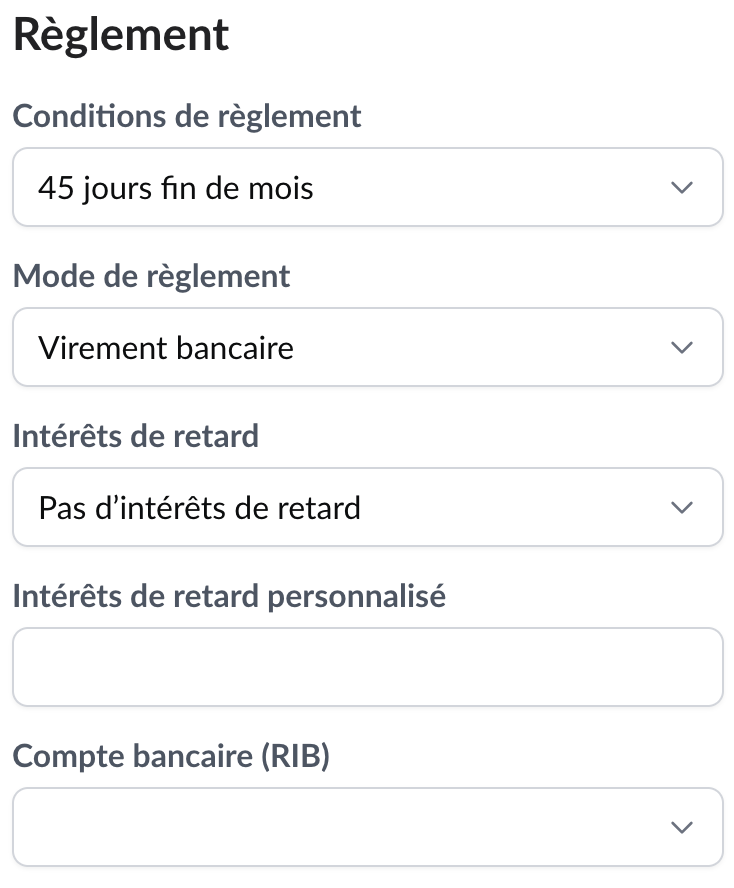This screenshot has width=734, height=888.
Task: Choose a bank account in the RIB selector
Action: pyautogui.click(x=367, y=827)
